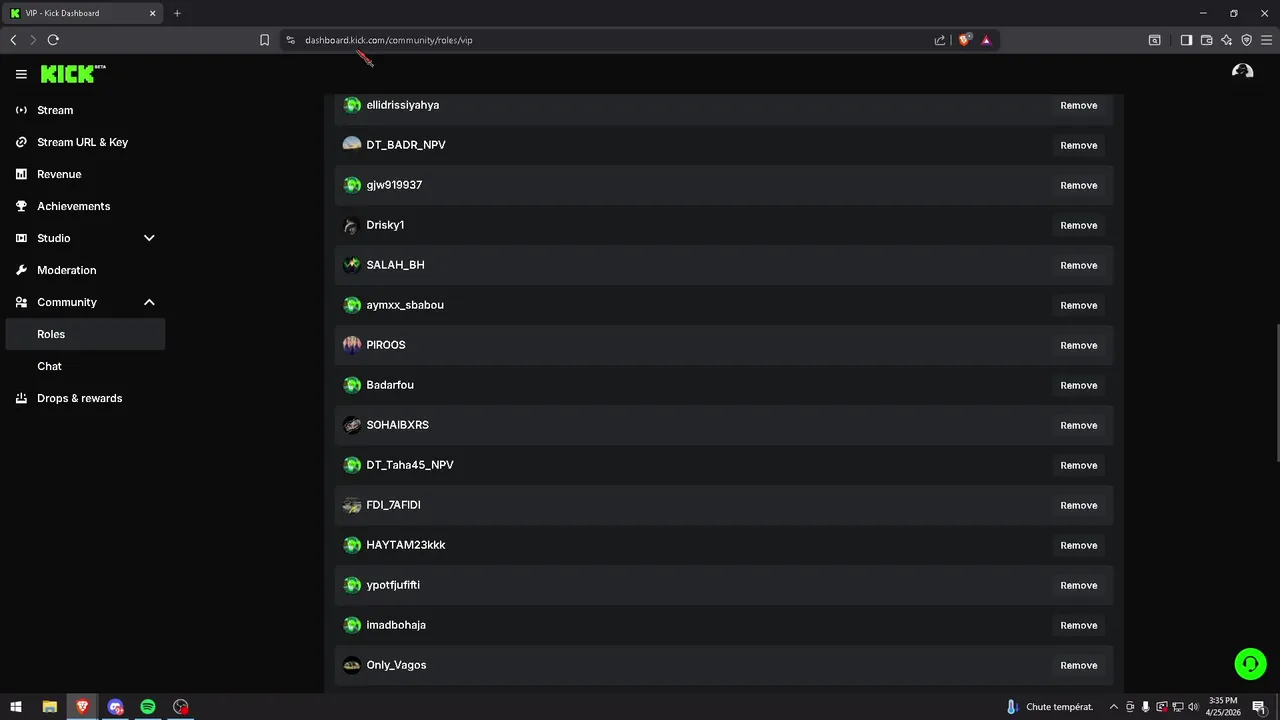1280x720 pixels.
Task: Open Brave Leo AI assistant
Action: click(1227, 40)
